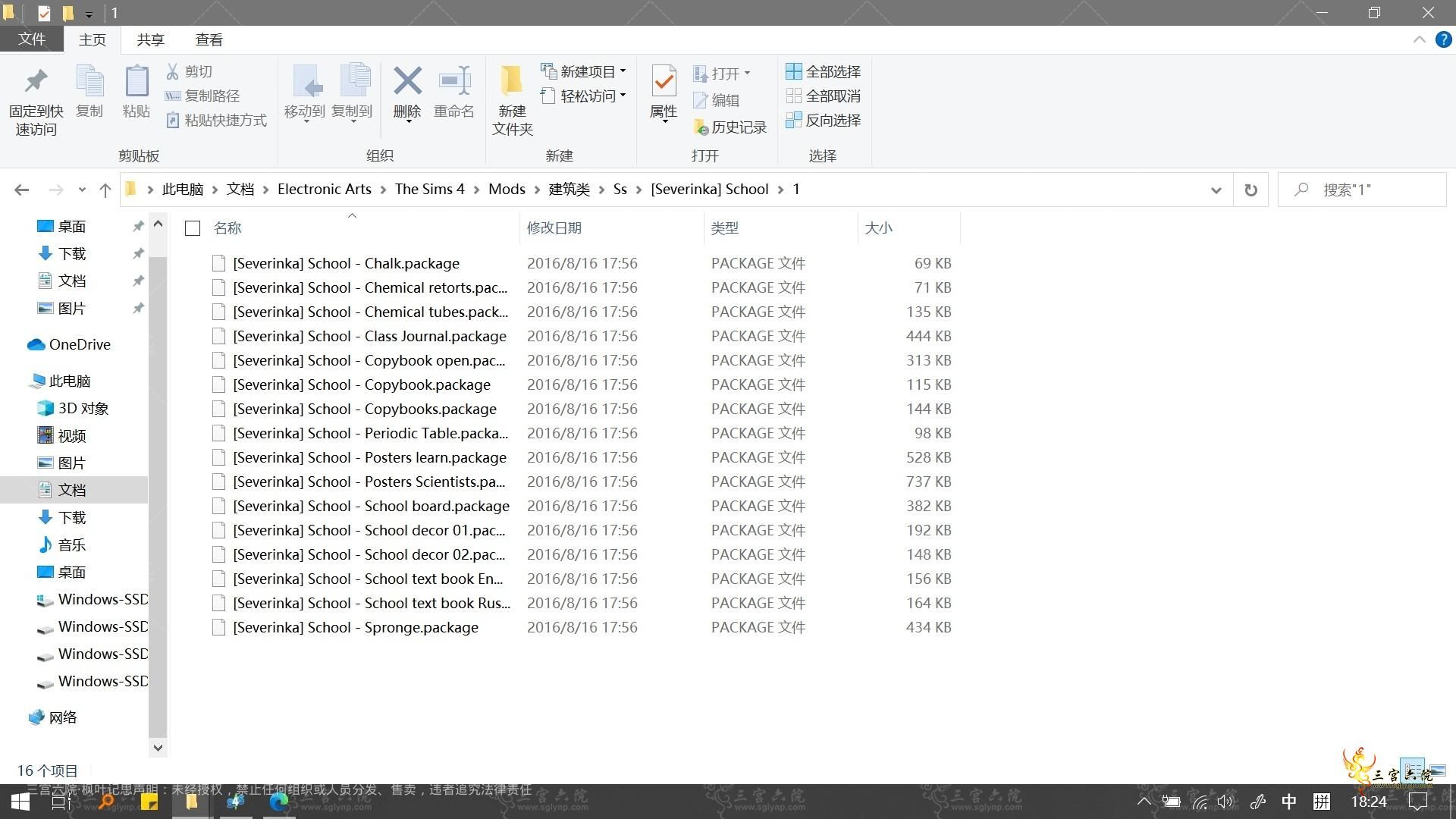1456x819 pixels.
Task: Click the Edit (编辑) ribbon item
Action: click(x=716, y=100)
